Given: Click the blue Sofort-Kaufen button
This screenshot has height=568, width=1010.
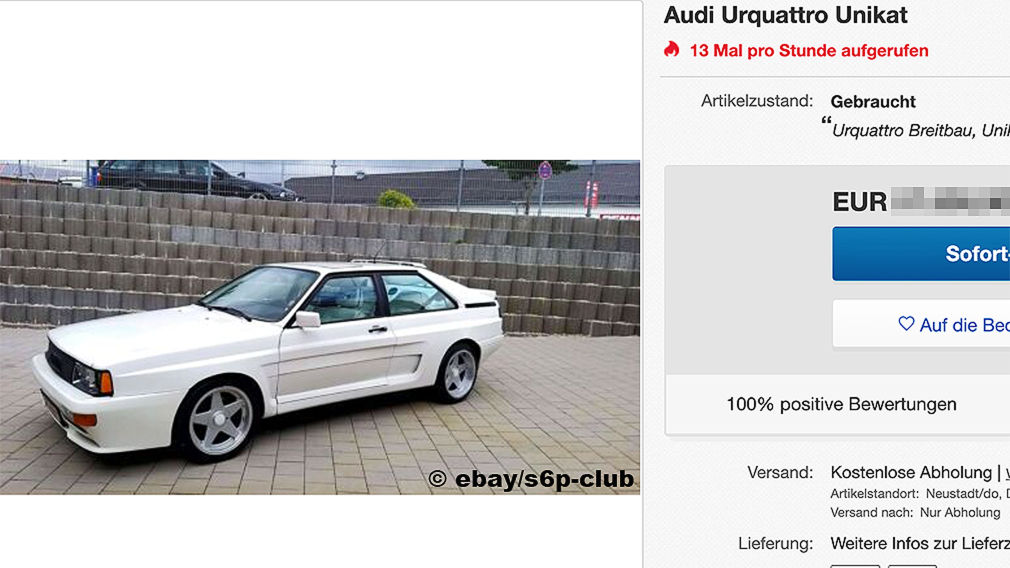Looking at the screenshot, I should tap(921, 254).
